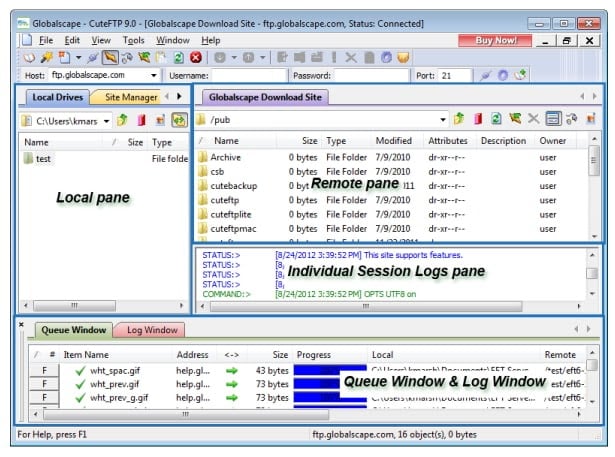Click the Password input field

pos(371,75)
